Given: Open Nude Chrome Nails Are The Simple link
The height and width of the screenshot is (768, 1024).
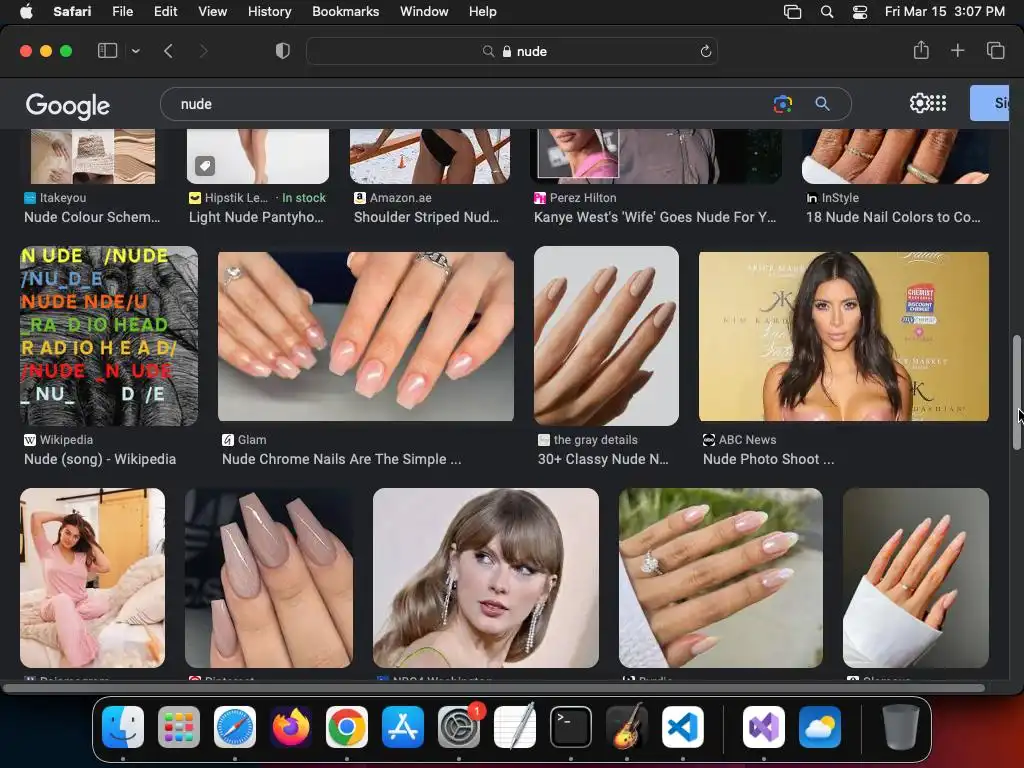Looking at the screenshot, I should (x=342, y=459).
